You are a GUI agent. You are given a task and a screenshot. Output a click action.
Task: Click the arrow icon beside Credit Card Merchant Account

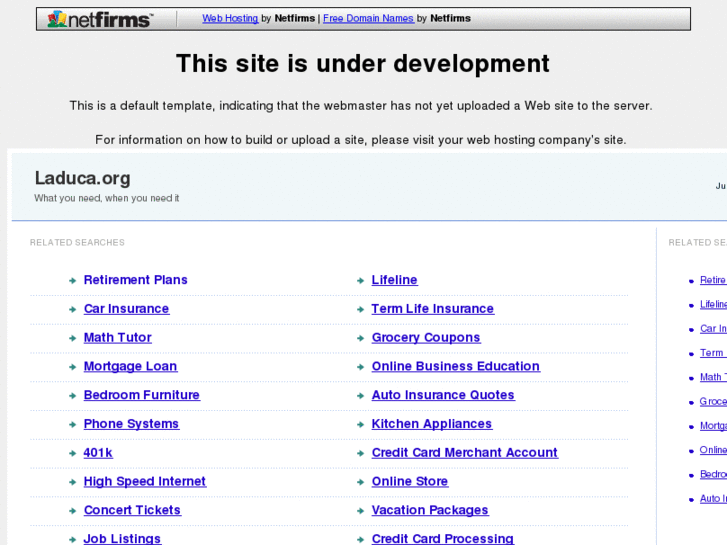[360, 453]
